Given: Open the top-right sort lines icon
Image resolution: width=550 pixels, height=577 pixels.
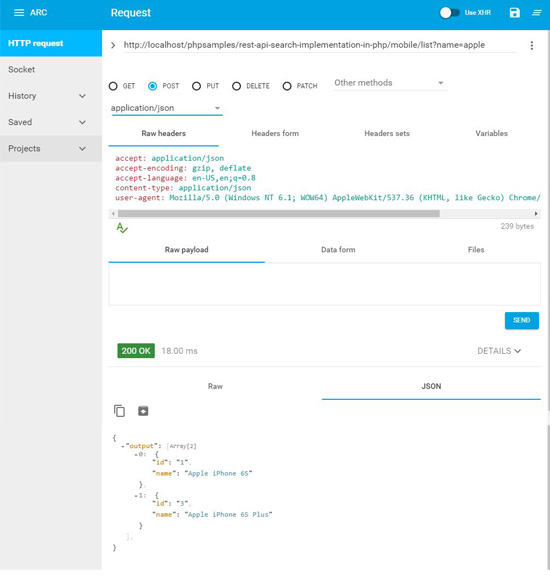Looking at the screenshot, I should [537, 13].
